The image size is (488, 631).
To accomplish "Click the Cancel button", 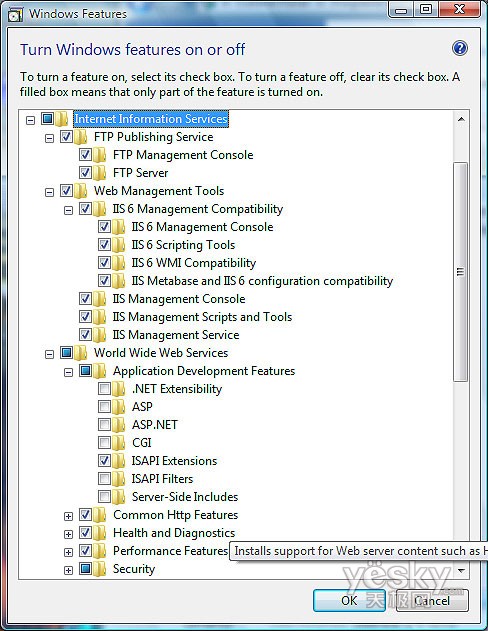I will coord(432,600).
